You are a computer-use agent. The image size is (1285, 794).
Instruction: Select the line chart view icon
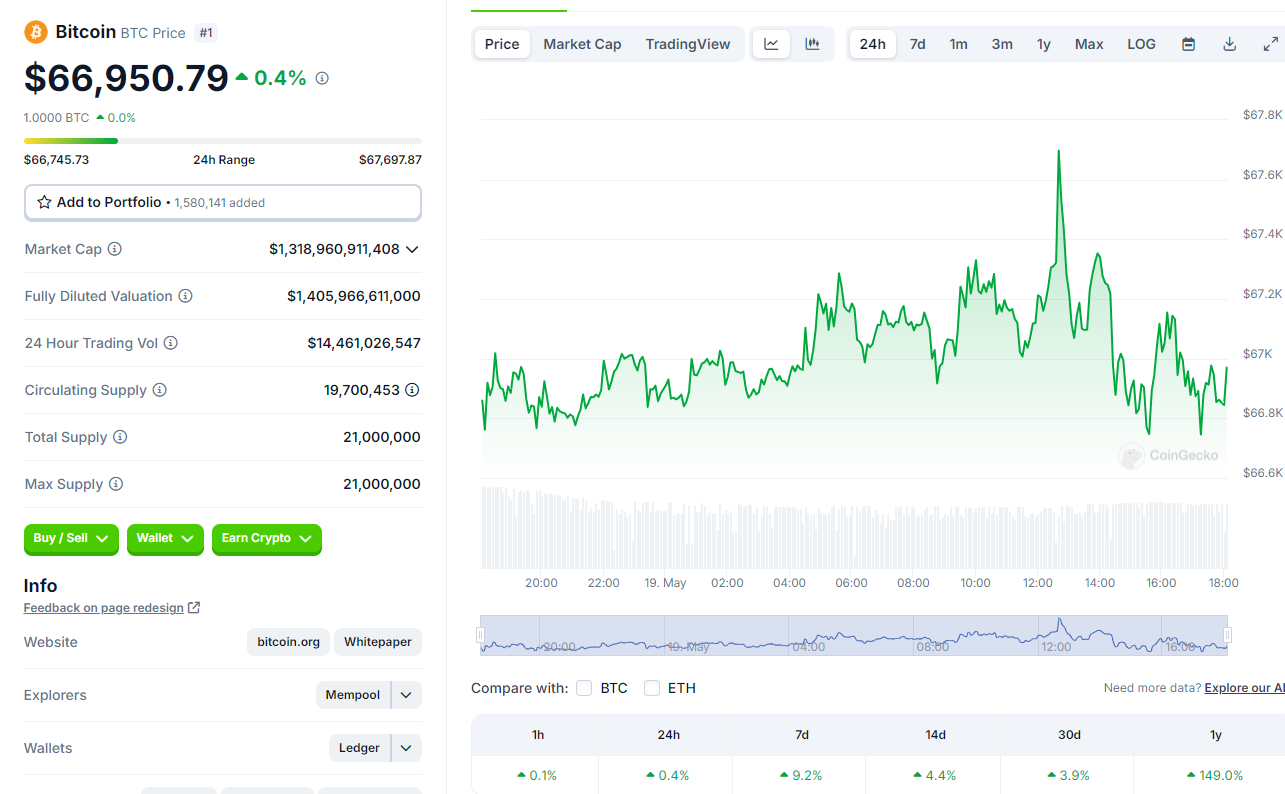[771, 44]
